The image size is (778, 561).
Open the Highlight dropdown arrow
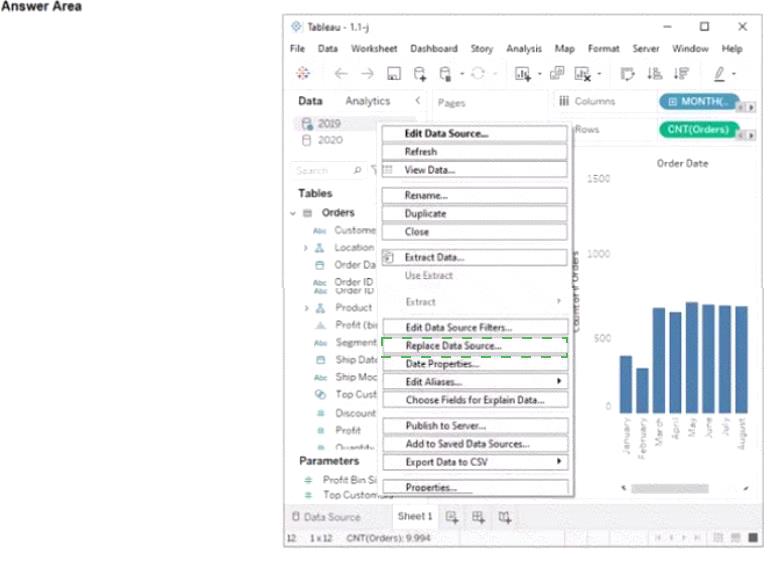pos(734,74)
